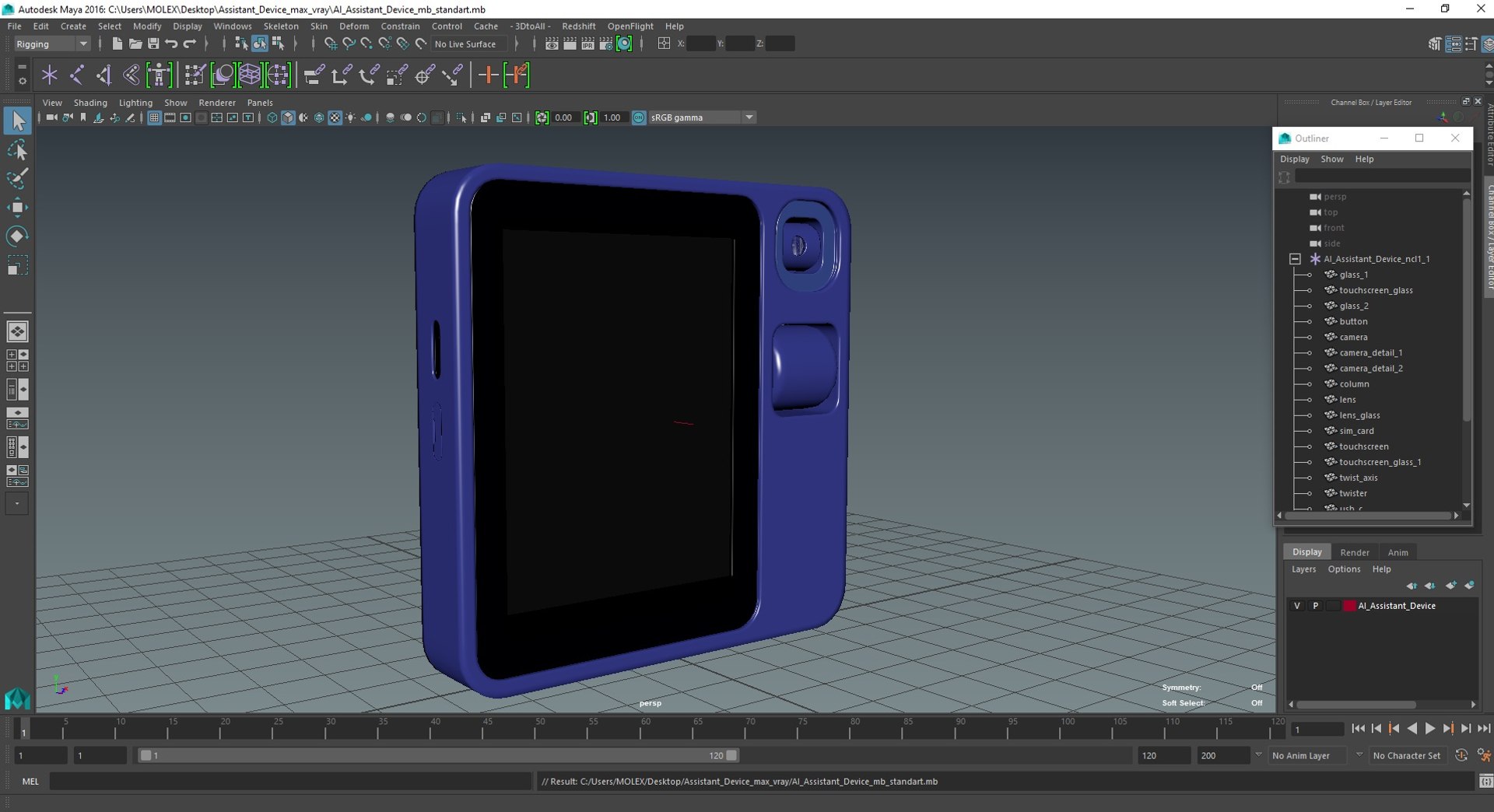Toggle V visibility of AI_Assistant_Device layer
The height and width of the screenshot is (812, 1494).
(x=1297, y=606)
